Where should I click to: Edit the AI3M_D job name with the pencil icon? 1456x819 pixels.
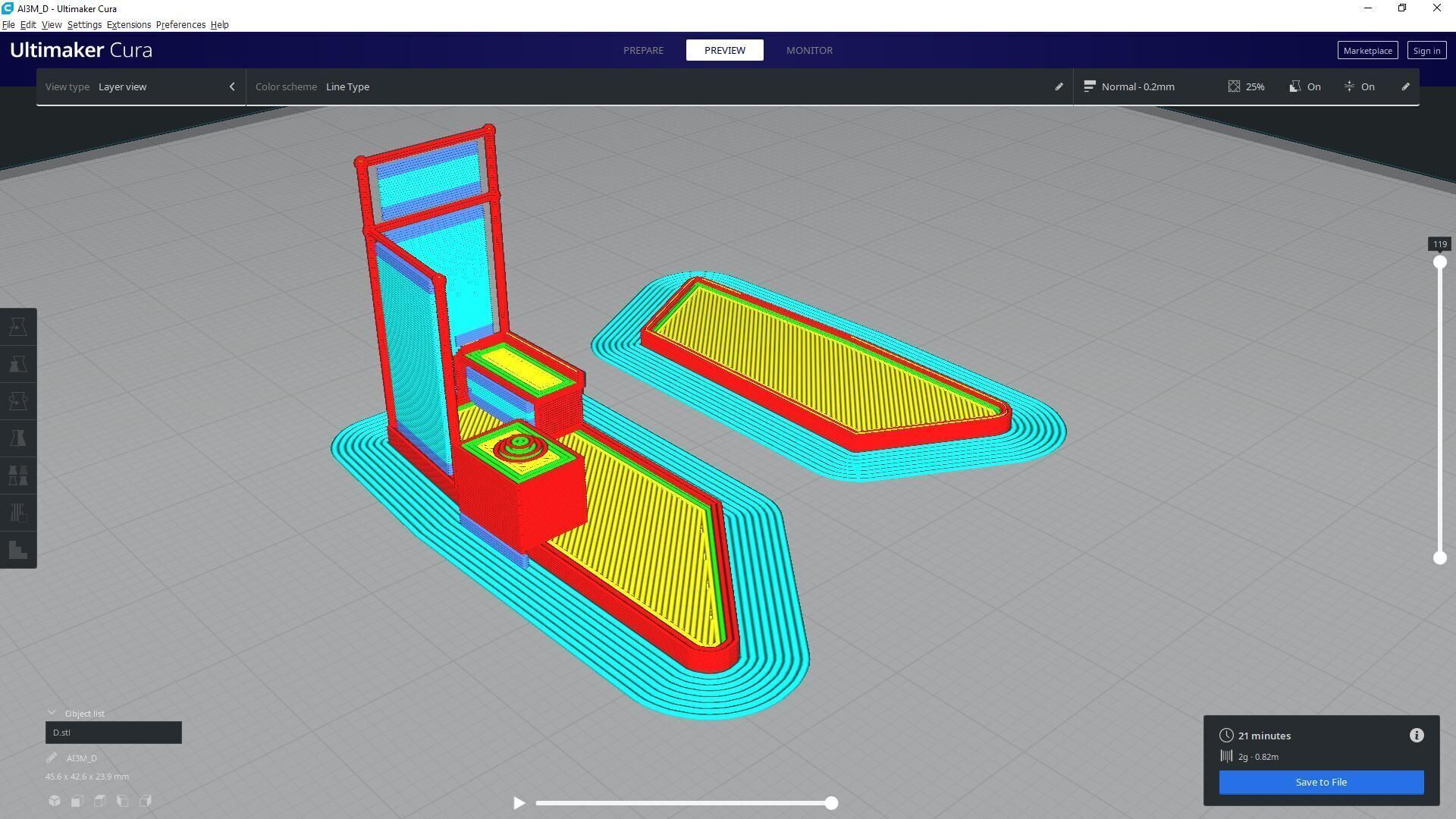[52, 758]
